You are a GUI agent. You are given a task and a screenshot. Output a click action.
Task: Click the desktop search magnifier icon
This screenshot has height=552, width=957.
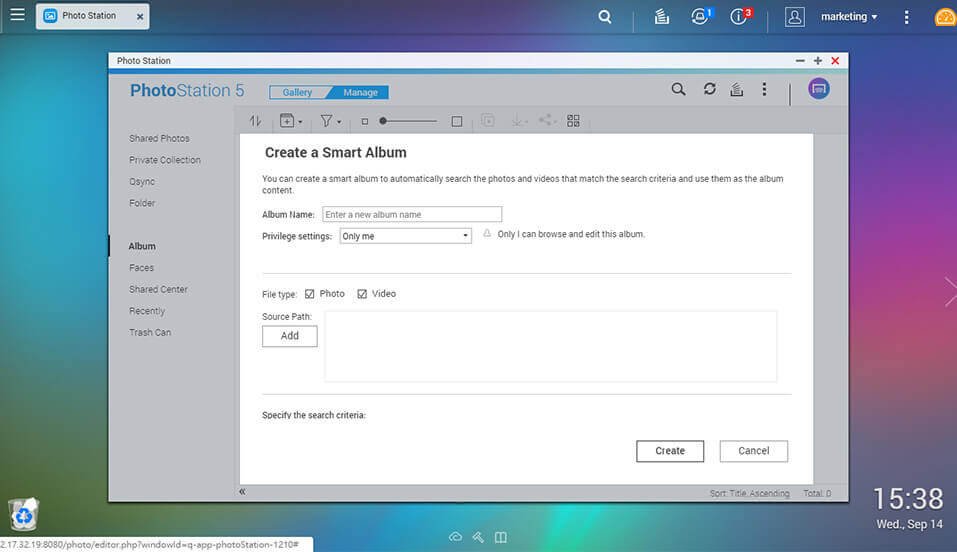605,17
